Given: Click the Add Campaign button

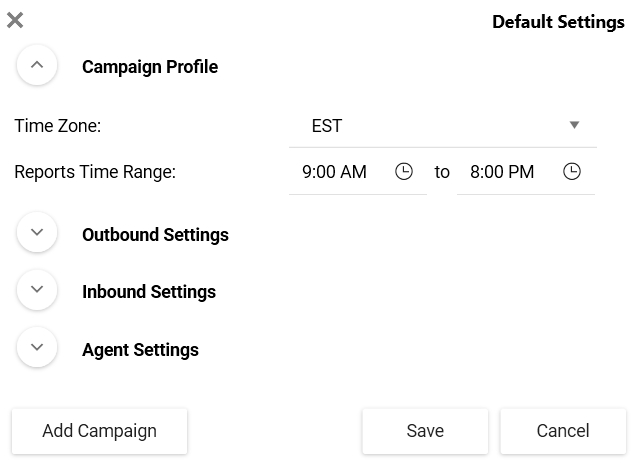Looking at the screenshot, I should [x=99, y=431].
